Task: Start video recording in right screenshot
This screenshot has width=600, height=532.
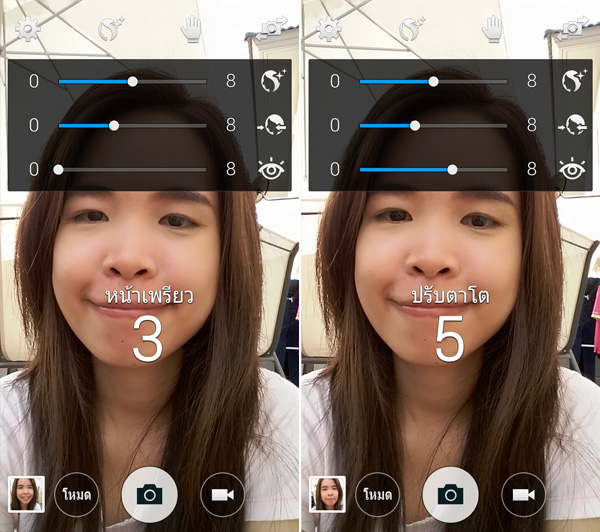Action: 524,494
